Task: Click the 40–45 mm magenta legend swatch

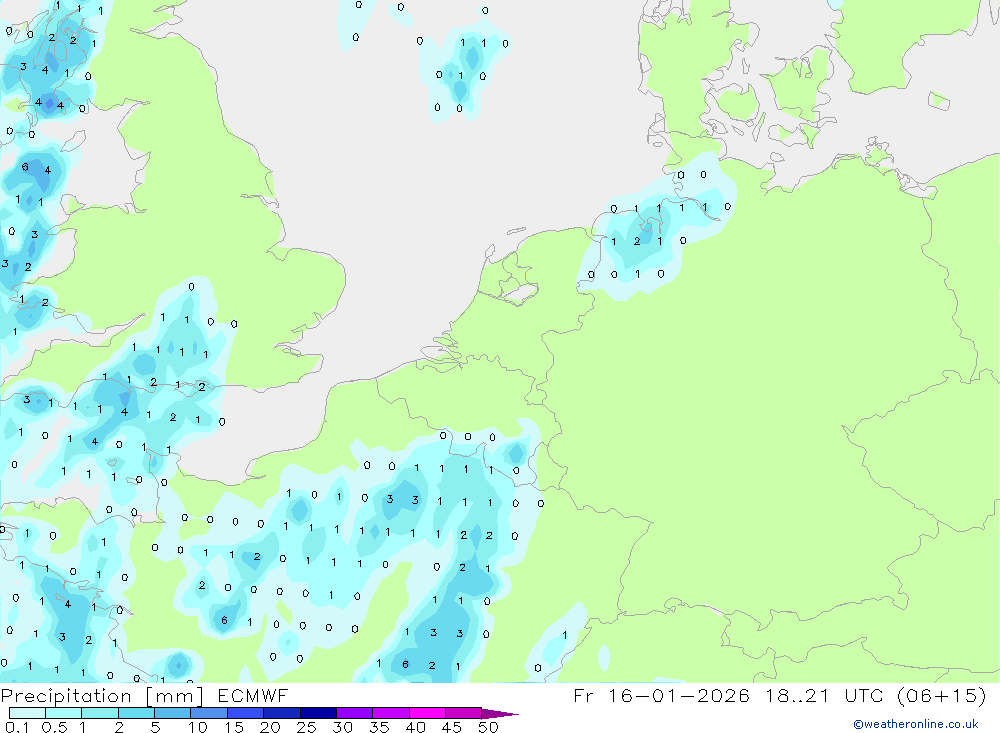Action: coord(427,713)
